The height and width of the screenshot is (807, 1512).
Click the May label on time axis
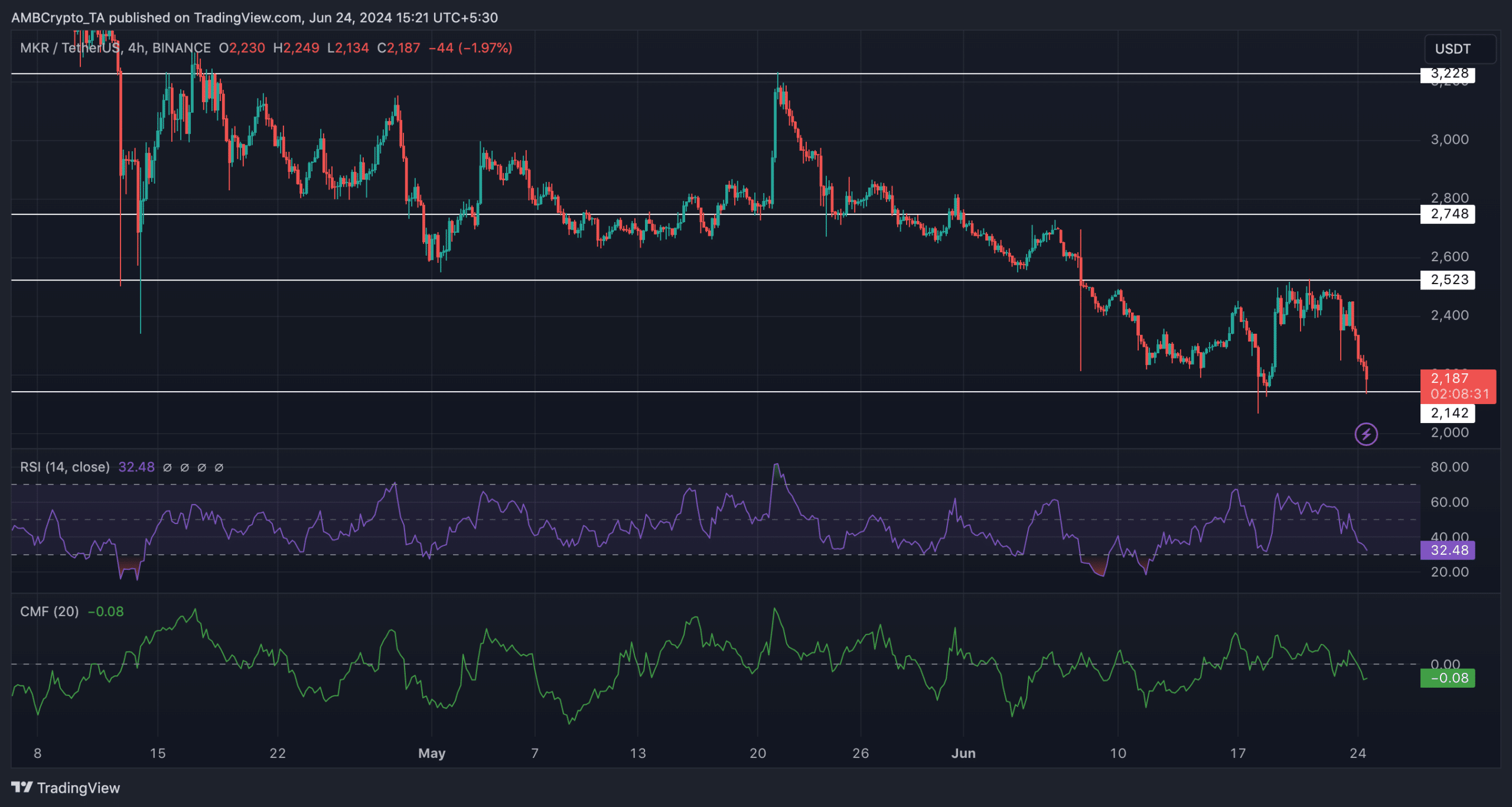pyautogui.click(x=432, y=753)
